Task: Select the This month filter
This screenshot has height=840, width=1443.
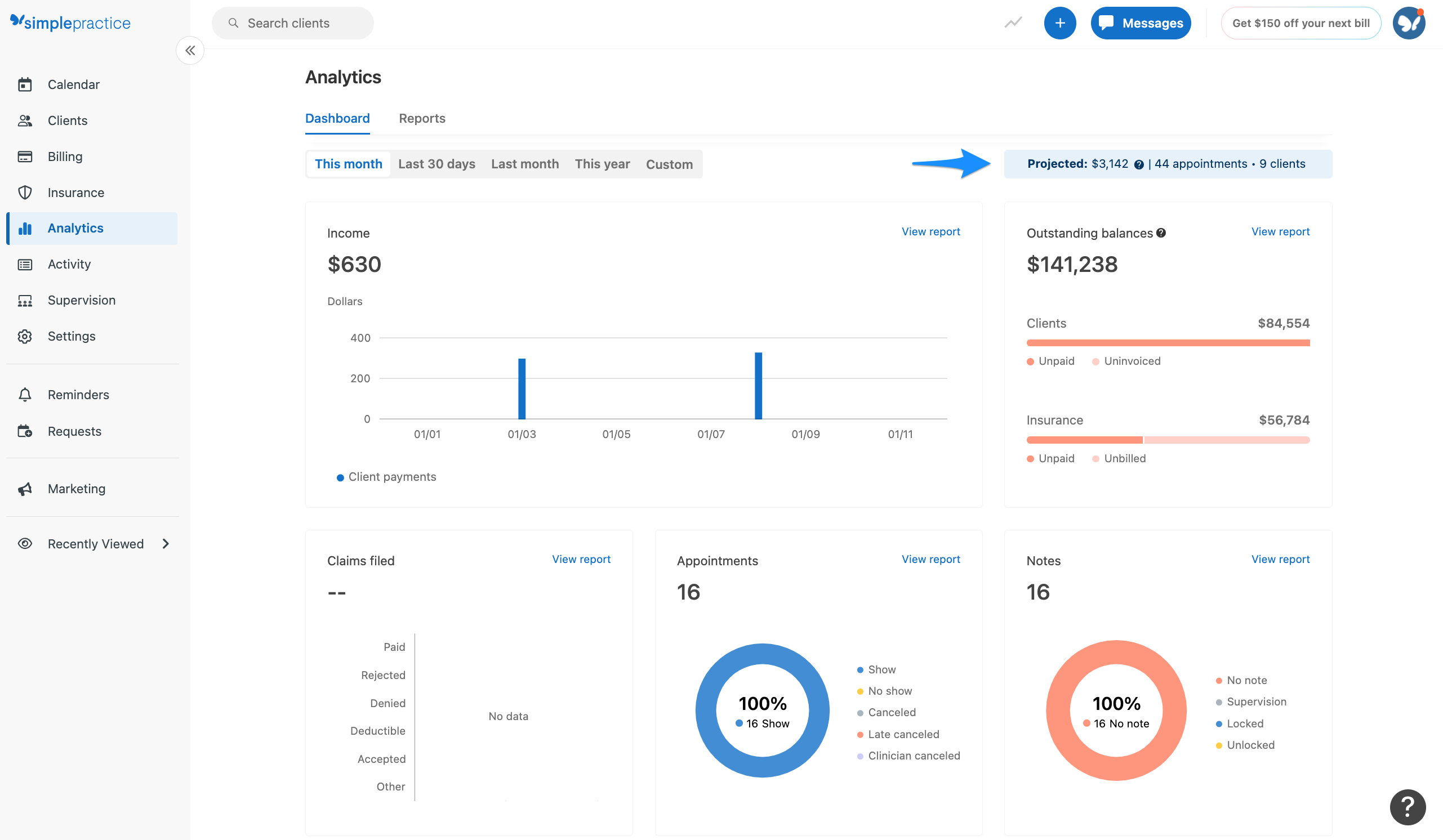Action: (x=348, y=164)
